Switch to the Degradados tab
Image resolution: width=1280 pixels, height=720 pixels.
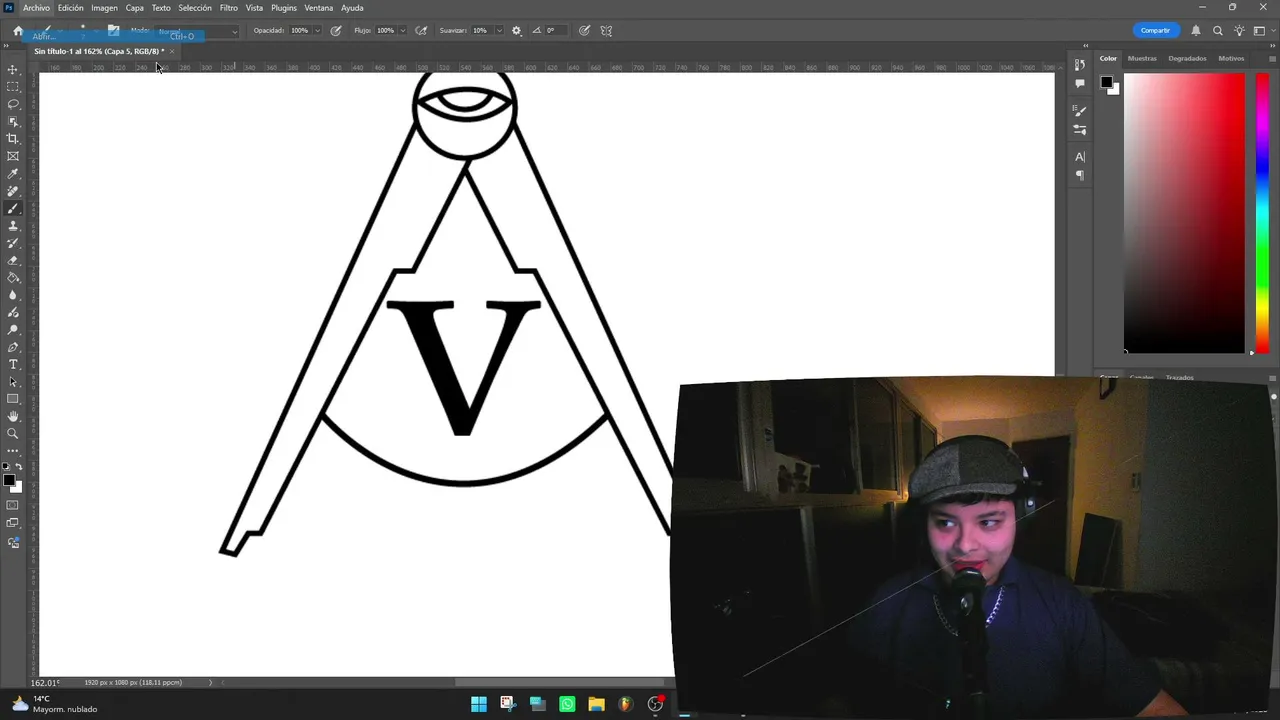1187,58
